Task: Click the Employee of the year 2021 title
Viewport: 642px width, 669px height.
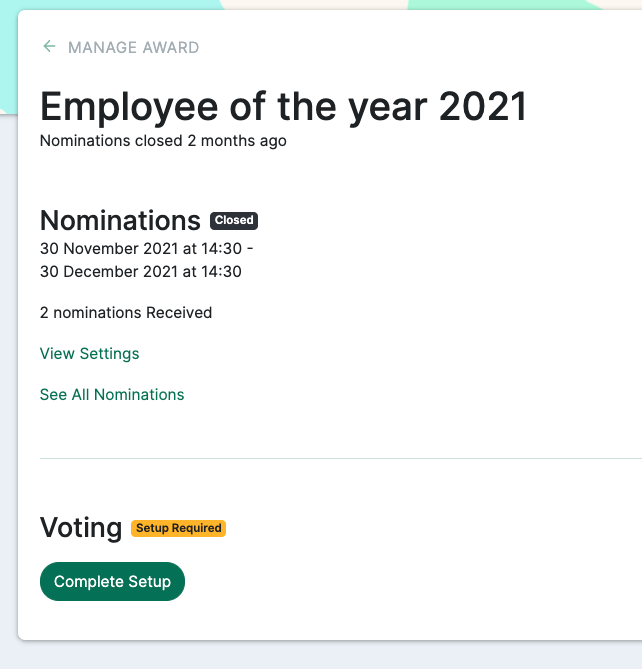Action: 283,107
